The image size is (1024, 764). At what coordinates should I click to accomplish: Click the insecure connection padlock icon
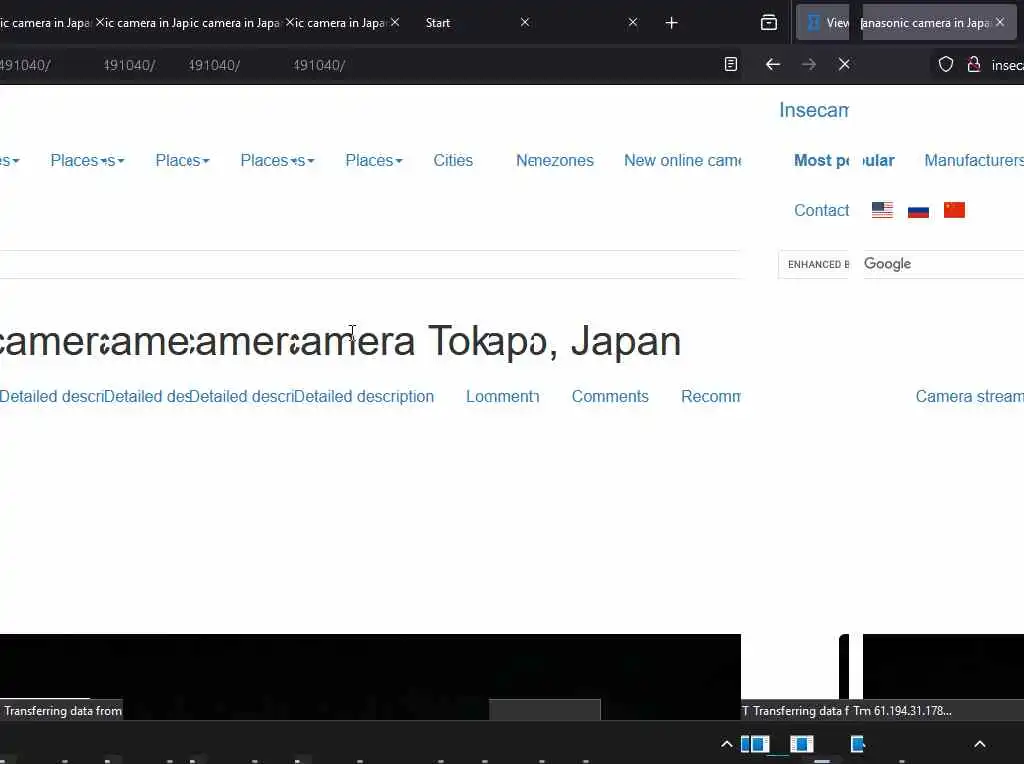pyautogui.click(x=974, y=64)
